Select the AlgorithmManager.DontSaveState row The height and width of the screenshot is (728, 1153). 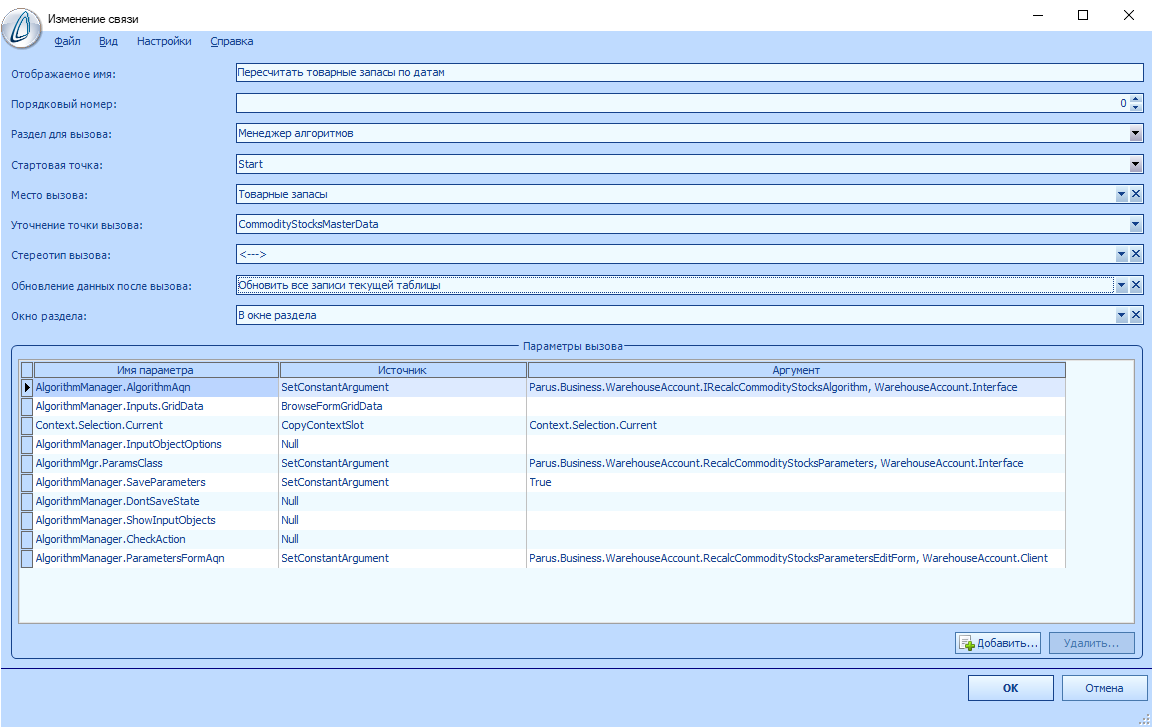[543, 502]
